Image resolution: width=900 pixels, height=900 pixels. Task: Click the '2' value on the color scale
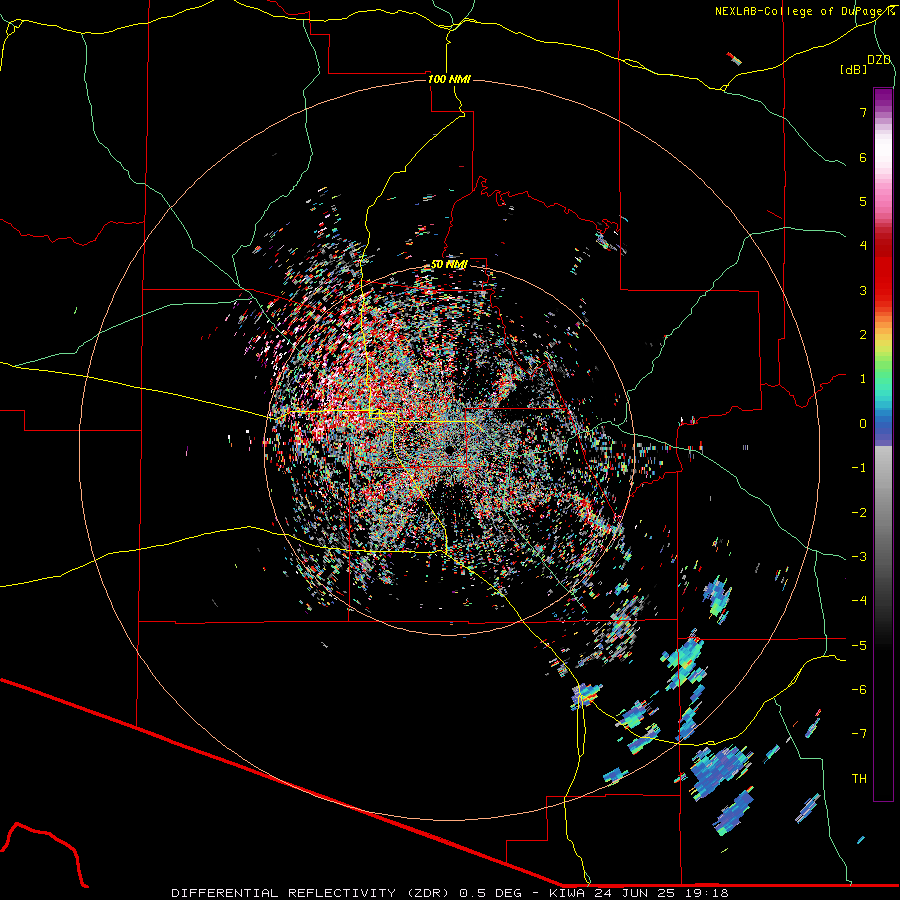pos(863,335)
